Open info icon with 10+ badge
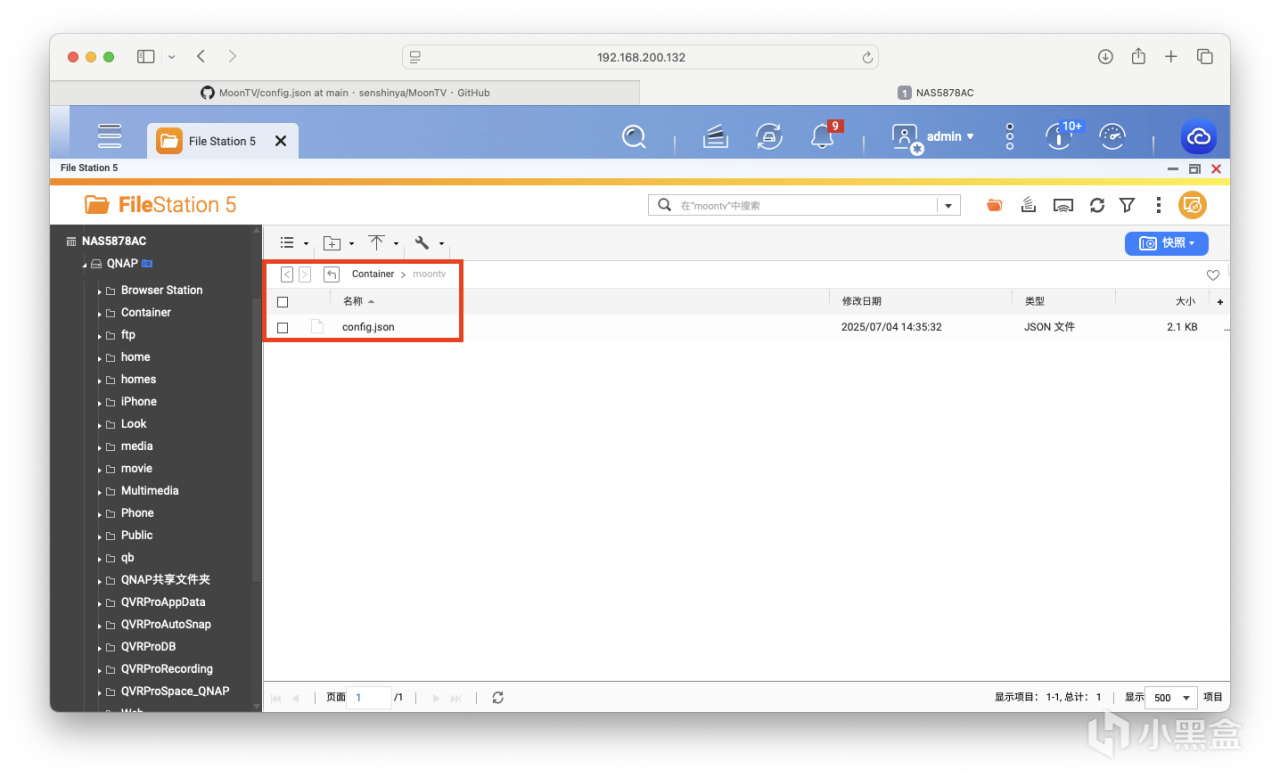 [1060, 136]
